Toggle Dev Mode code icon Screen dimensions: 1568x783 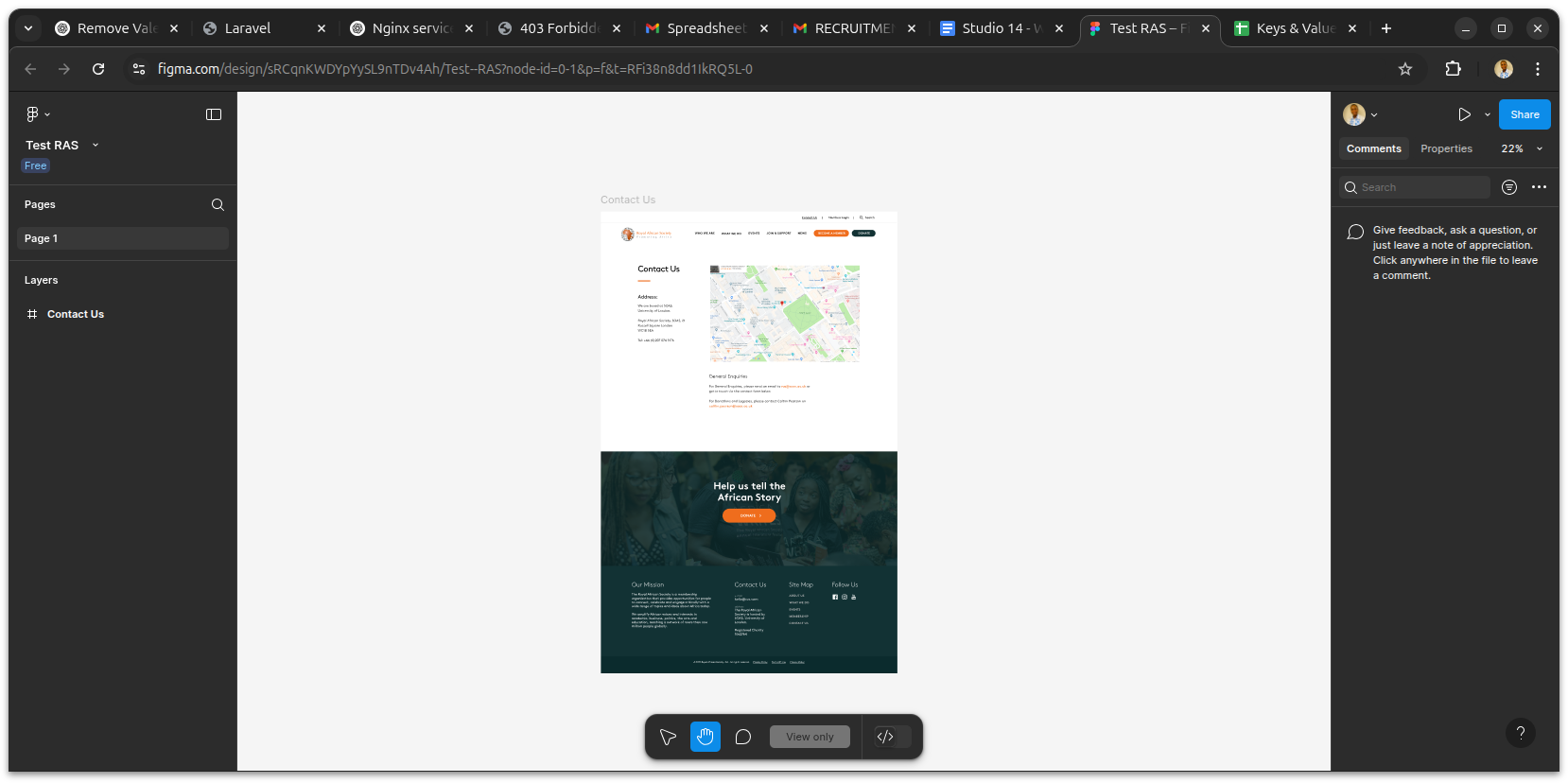(885, 737)
